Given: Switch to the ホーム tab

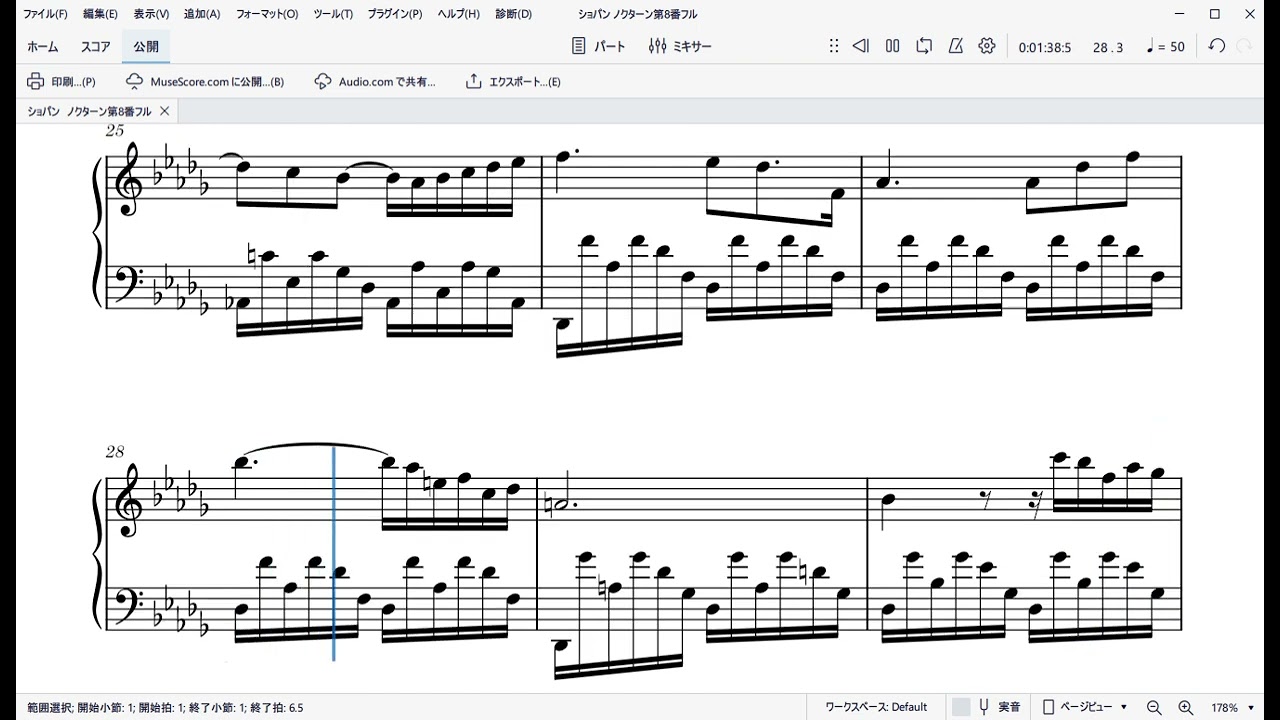Looking at the screenshot, I should click(42, 47).
